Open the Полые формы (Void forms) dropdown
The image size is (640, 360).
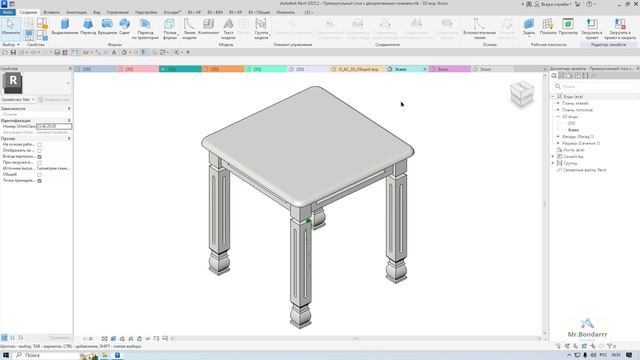170,29
